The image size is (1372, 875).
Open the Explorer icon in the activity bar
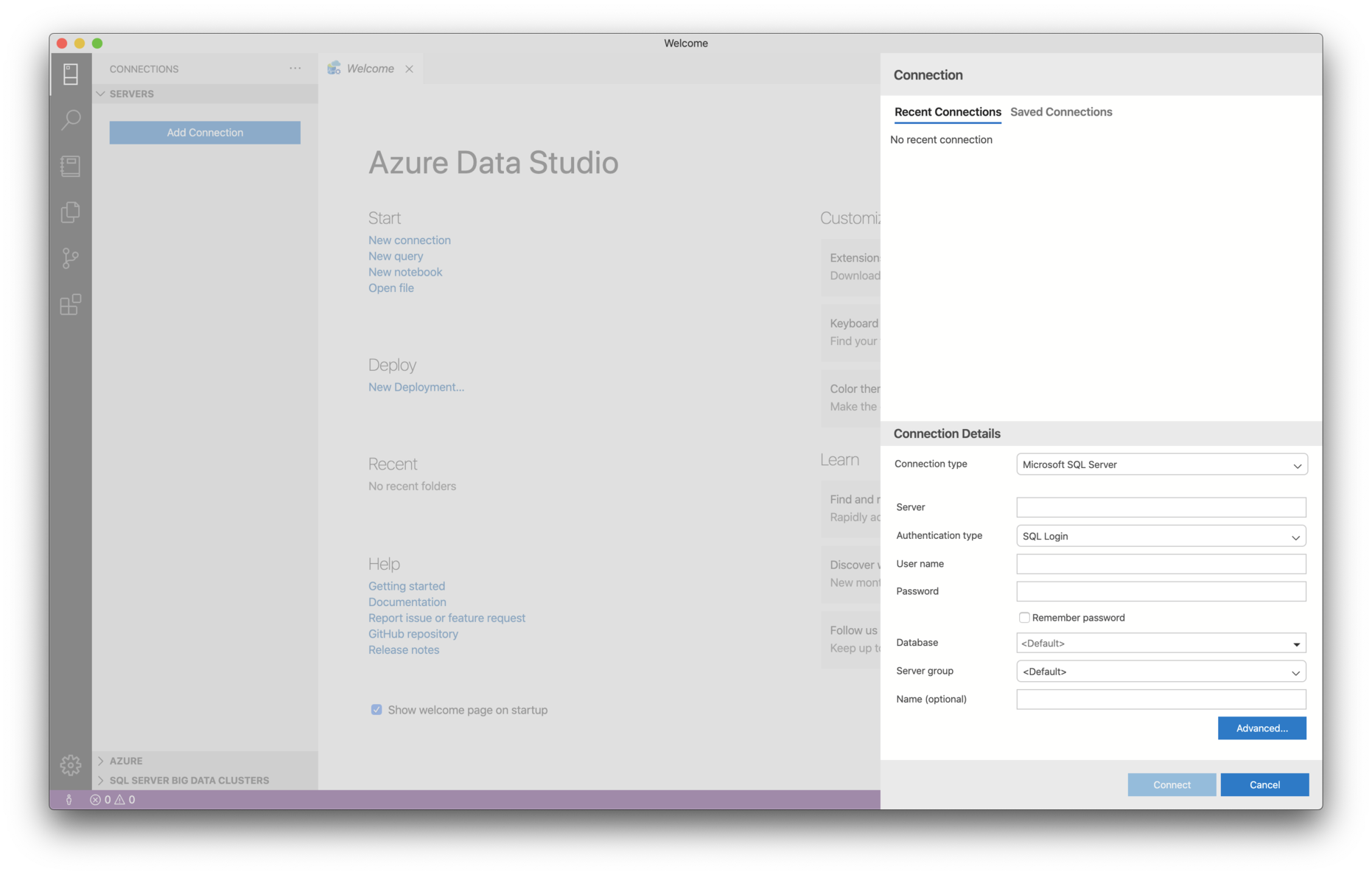(x=70, y=212)
